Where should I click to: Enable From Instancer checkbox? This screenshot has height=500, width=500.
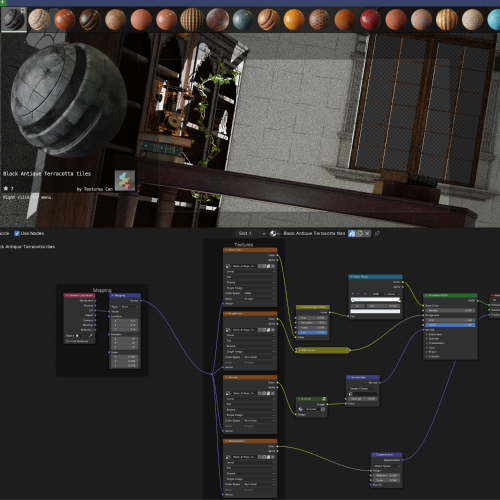pos(68,341)
